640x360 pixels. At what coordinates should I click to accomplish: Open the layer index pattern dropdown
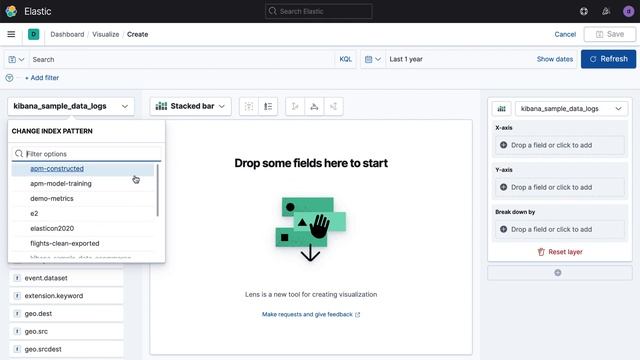[x=571, y=109]
